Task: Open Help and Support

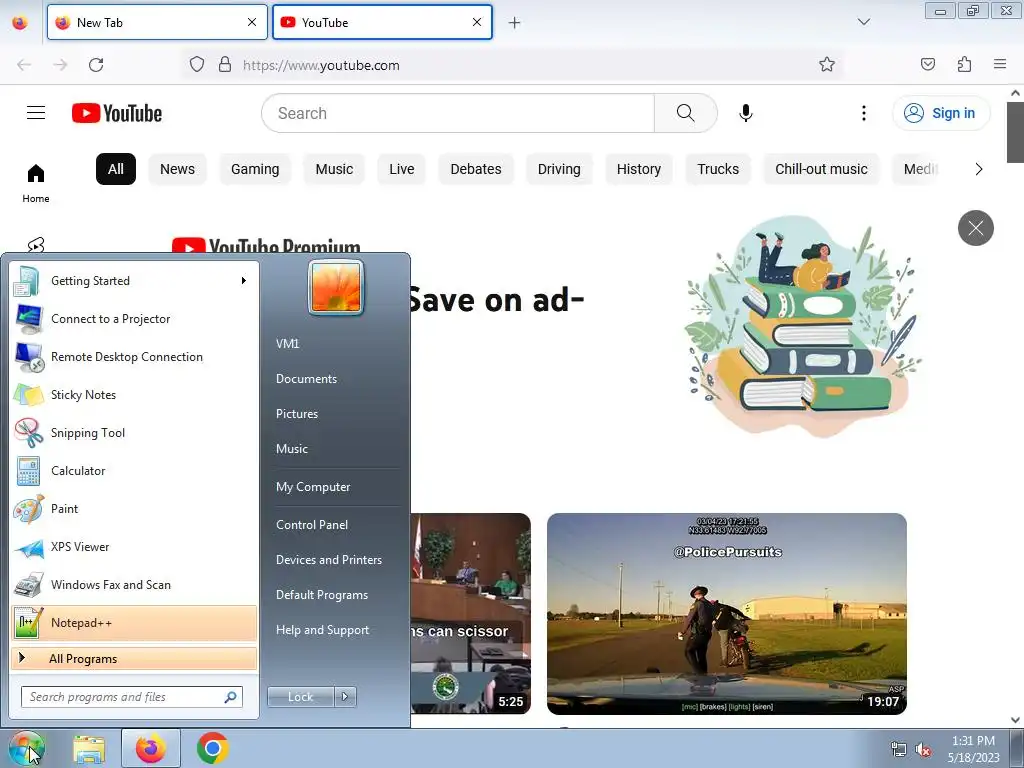Action: pyautogui.click(x=323, y=630)
